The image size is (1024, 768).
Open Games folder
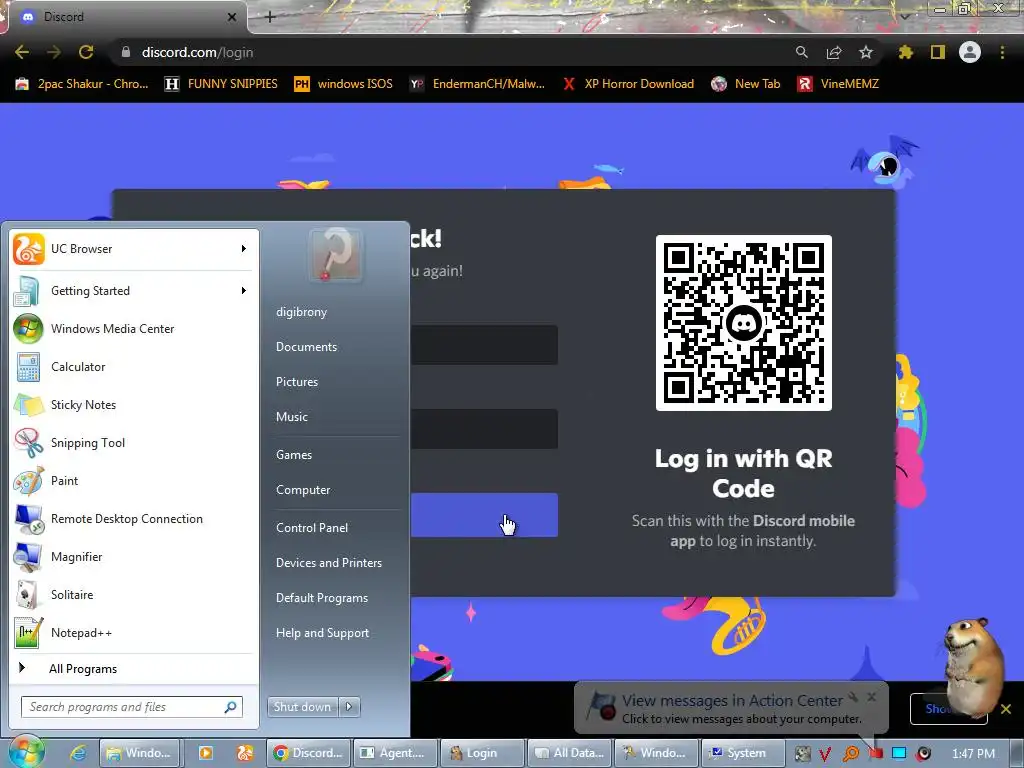click(294, 455)
